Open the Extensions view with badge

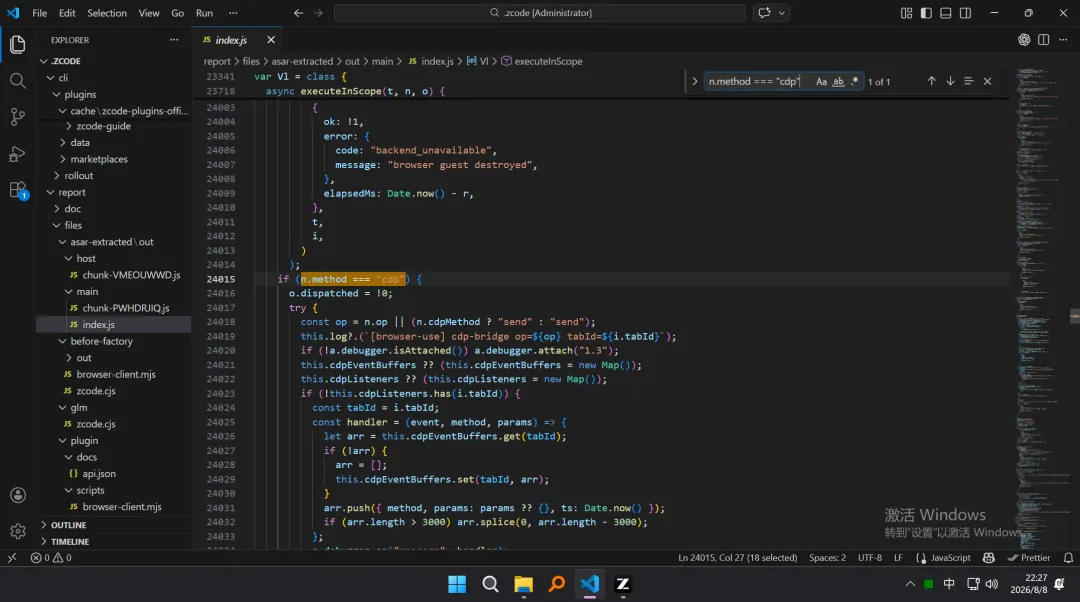tap(18, 190)
